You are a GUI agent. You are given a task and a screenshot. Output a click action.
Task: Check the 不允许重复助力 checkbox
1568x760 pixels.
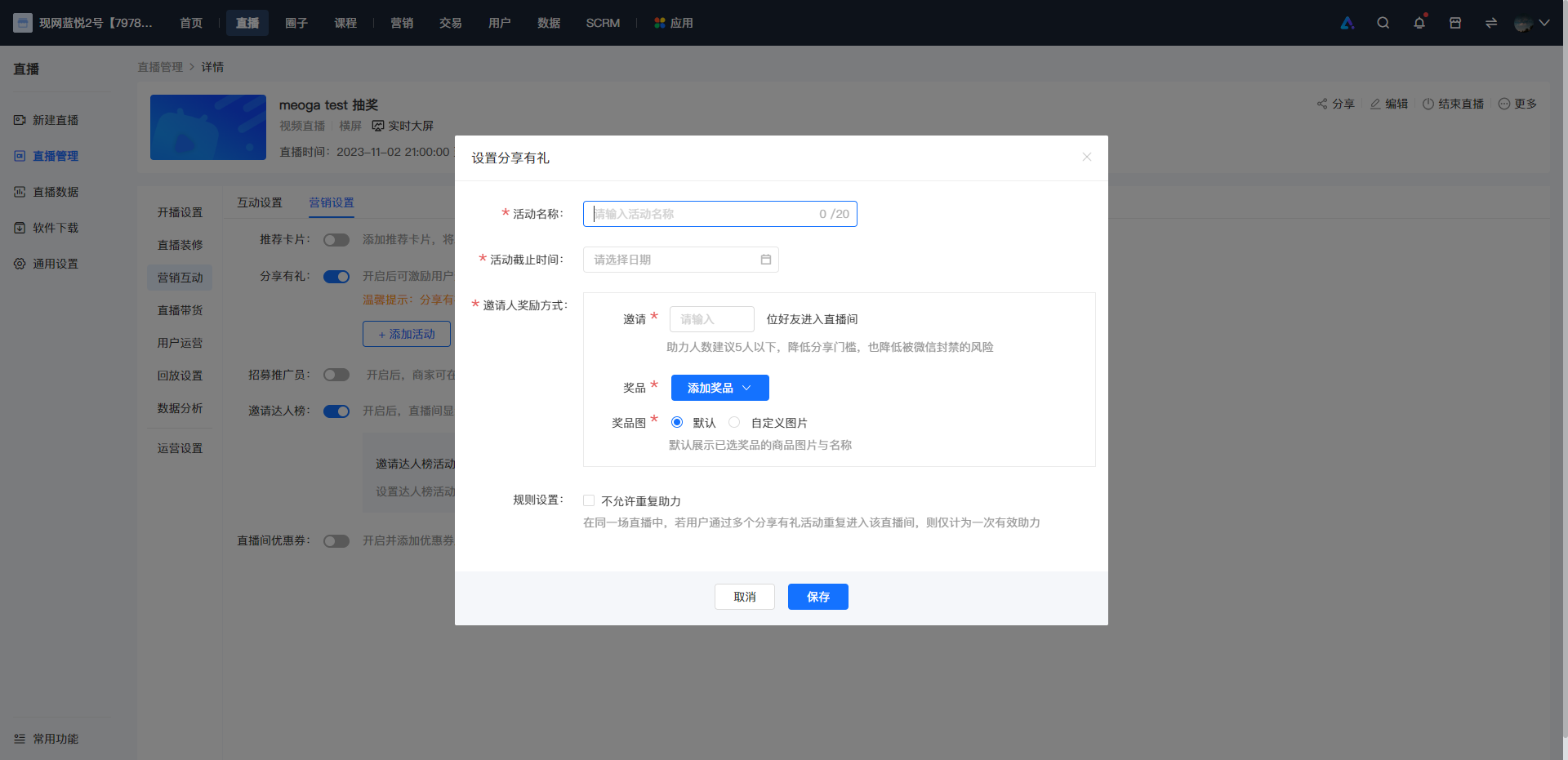[x=589, y=500]
